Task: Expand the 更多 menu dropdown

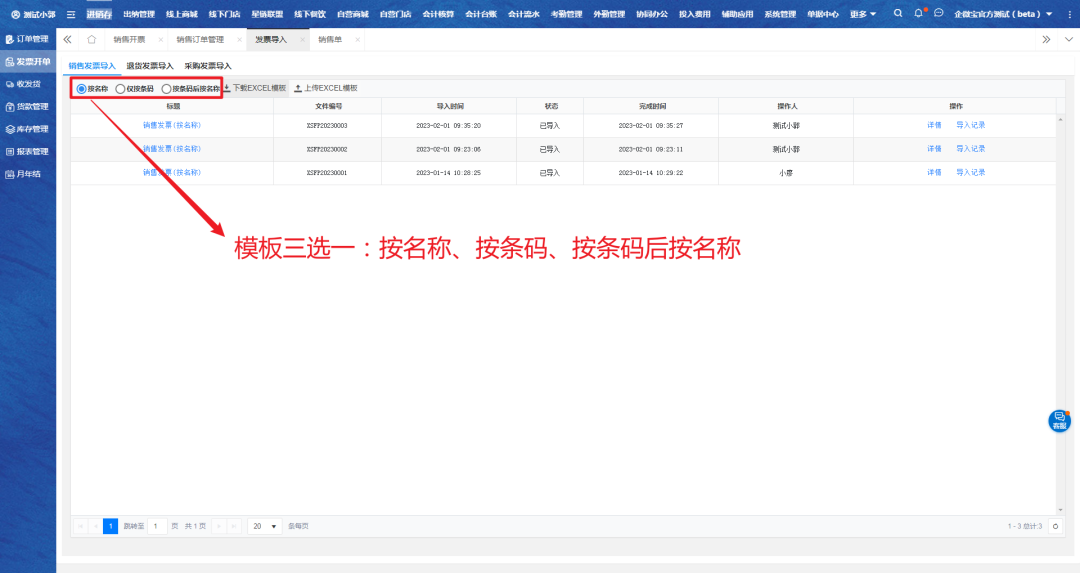Action: pos(863,14)
